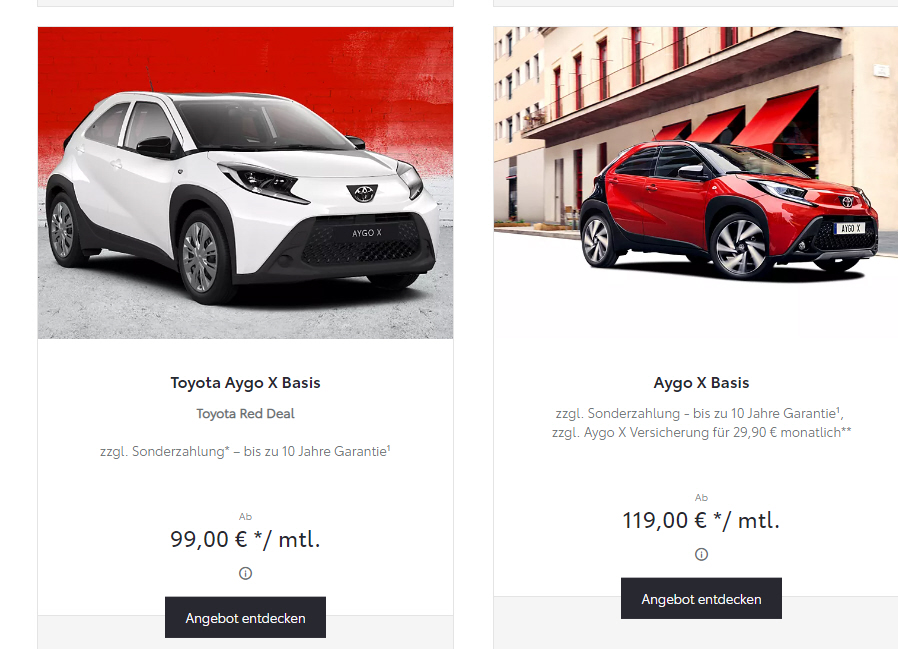Select the Toyota Aygo X Basis heading
The width and height of the screenshot is (898, 649).
[x=245, y=383]
